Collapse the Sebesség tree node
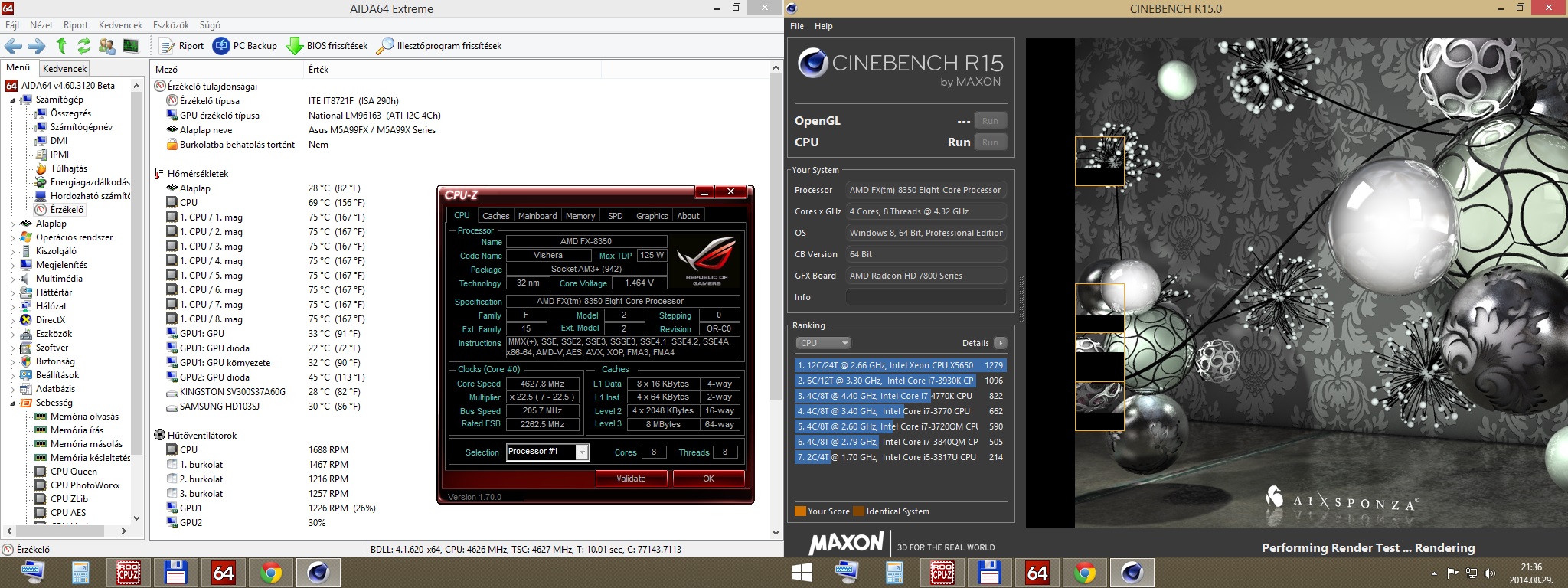 pyautogui.click(x=12, y=403)
